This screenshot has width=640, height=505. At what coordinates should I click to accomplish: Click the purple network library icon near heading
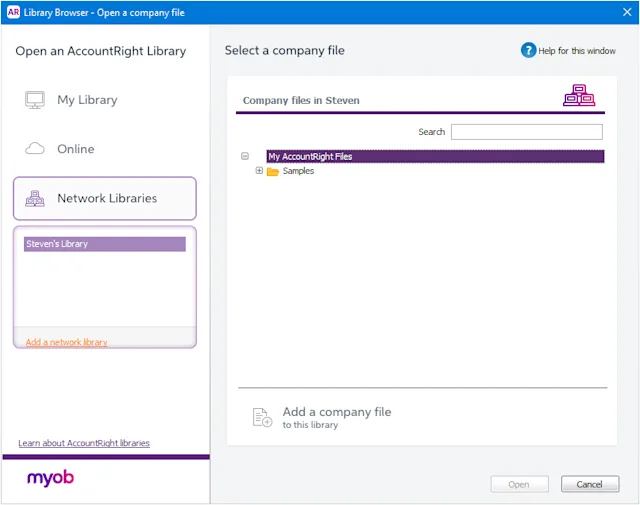[579, 95]
